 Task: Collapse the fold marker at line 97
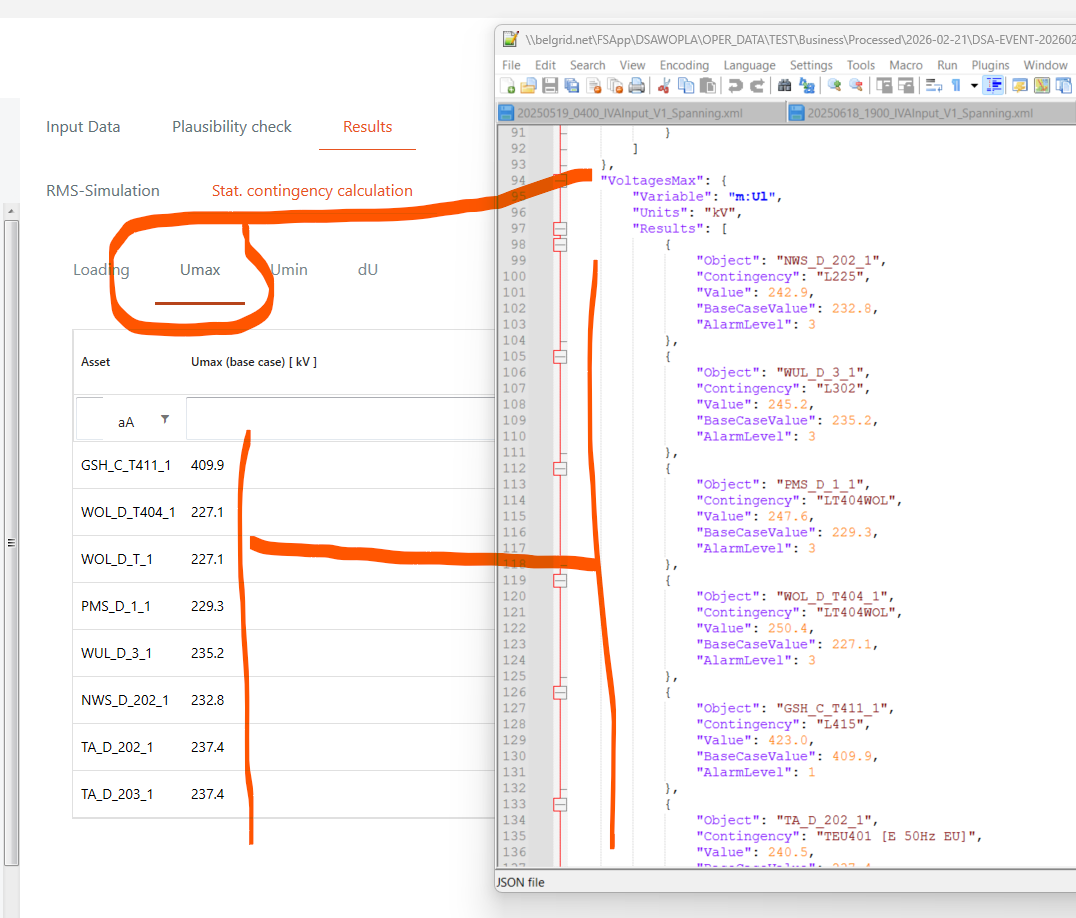561,228
